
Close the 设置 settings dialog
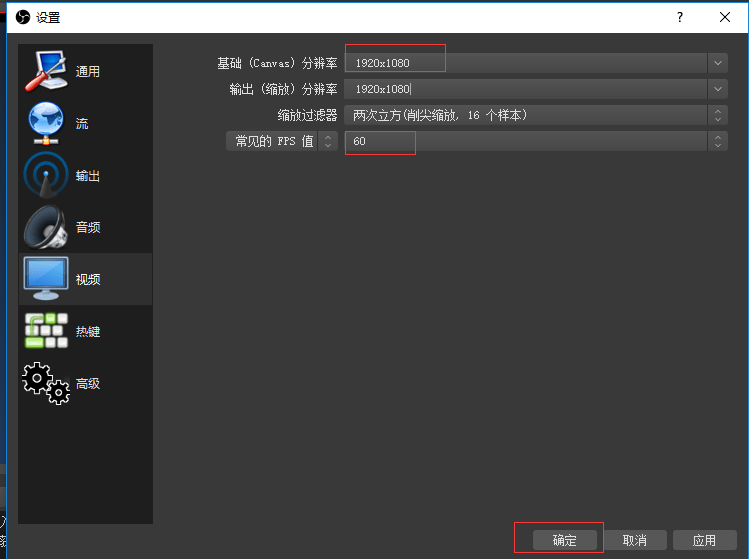(725, 17)
